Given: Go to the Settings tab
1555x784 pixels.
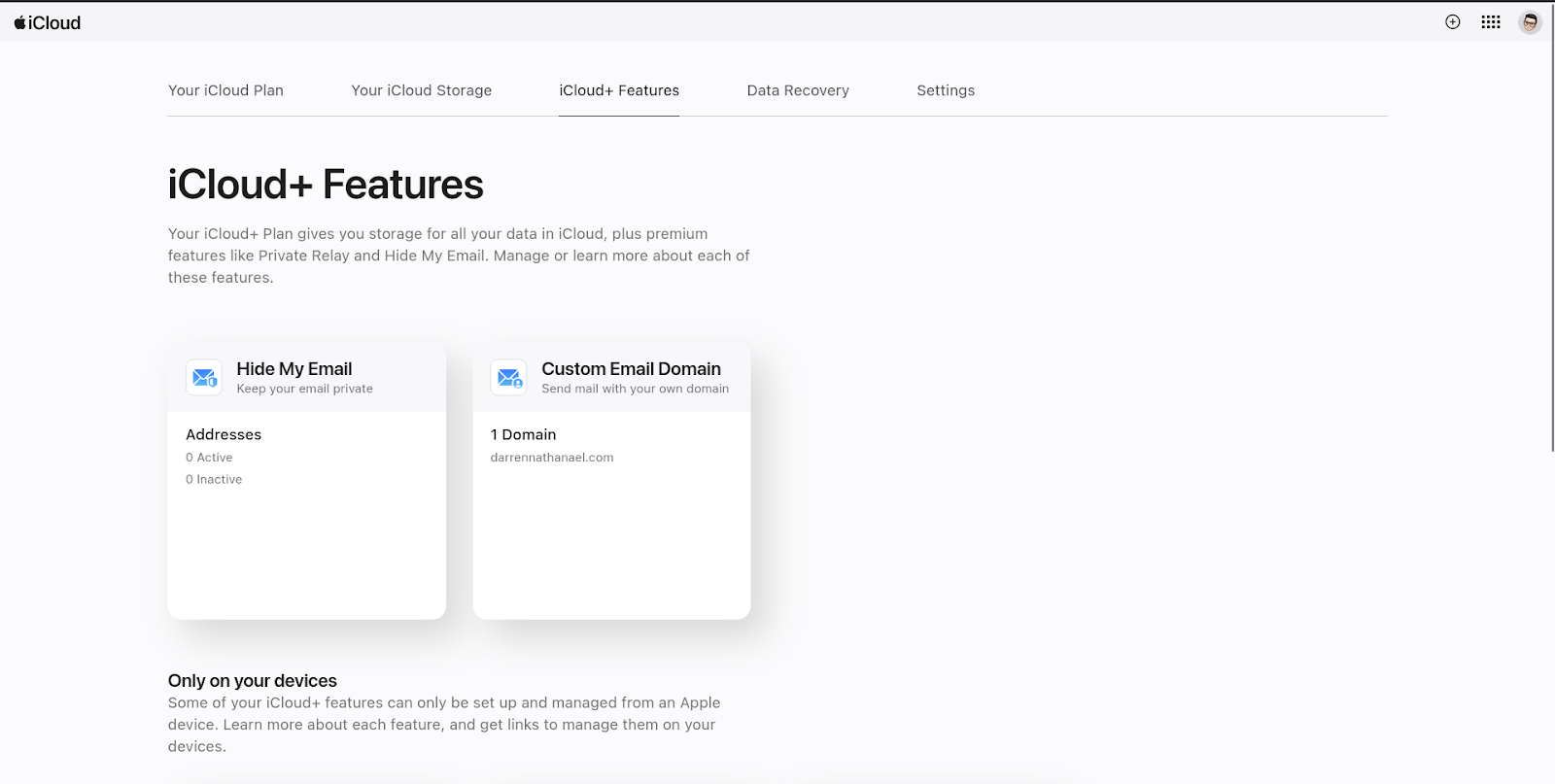Looking at the screenshot, I should point(946,90).
